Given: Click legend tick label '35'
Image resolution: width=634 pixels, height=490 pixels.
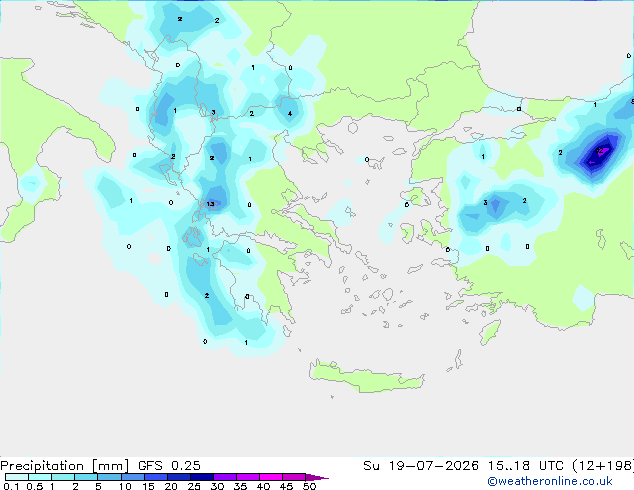Looking at the screenshot, I should tap(241, 486).
